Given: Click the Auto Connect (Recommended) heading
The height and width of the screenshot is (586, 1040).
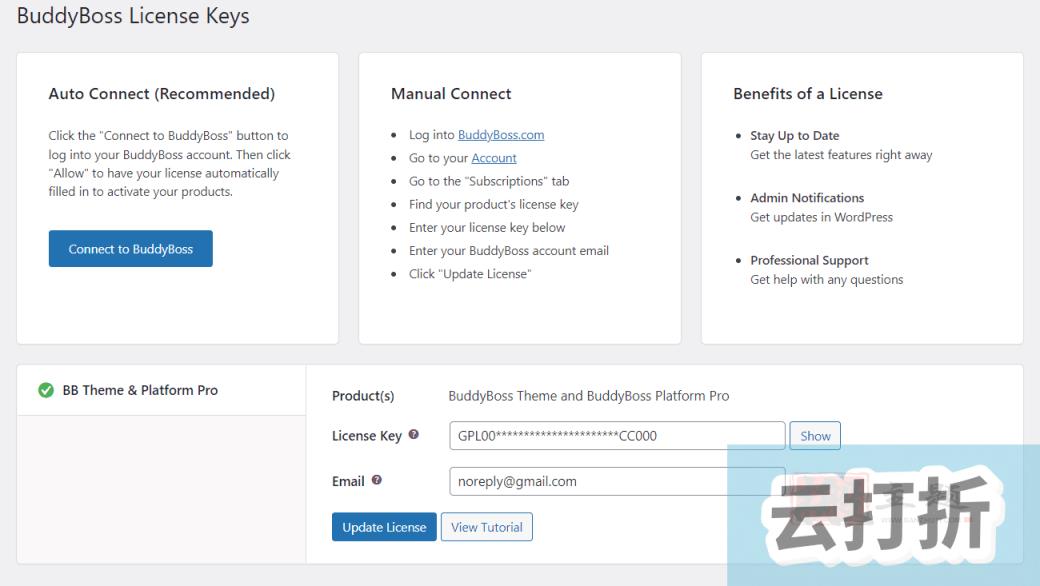Looking at the screenshot, I should coord(161,93).
